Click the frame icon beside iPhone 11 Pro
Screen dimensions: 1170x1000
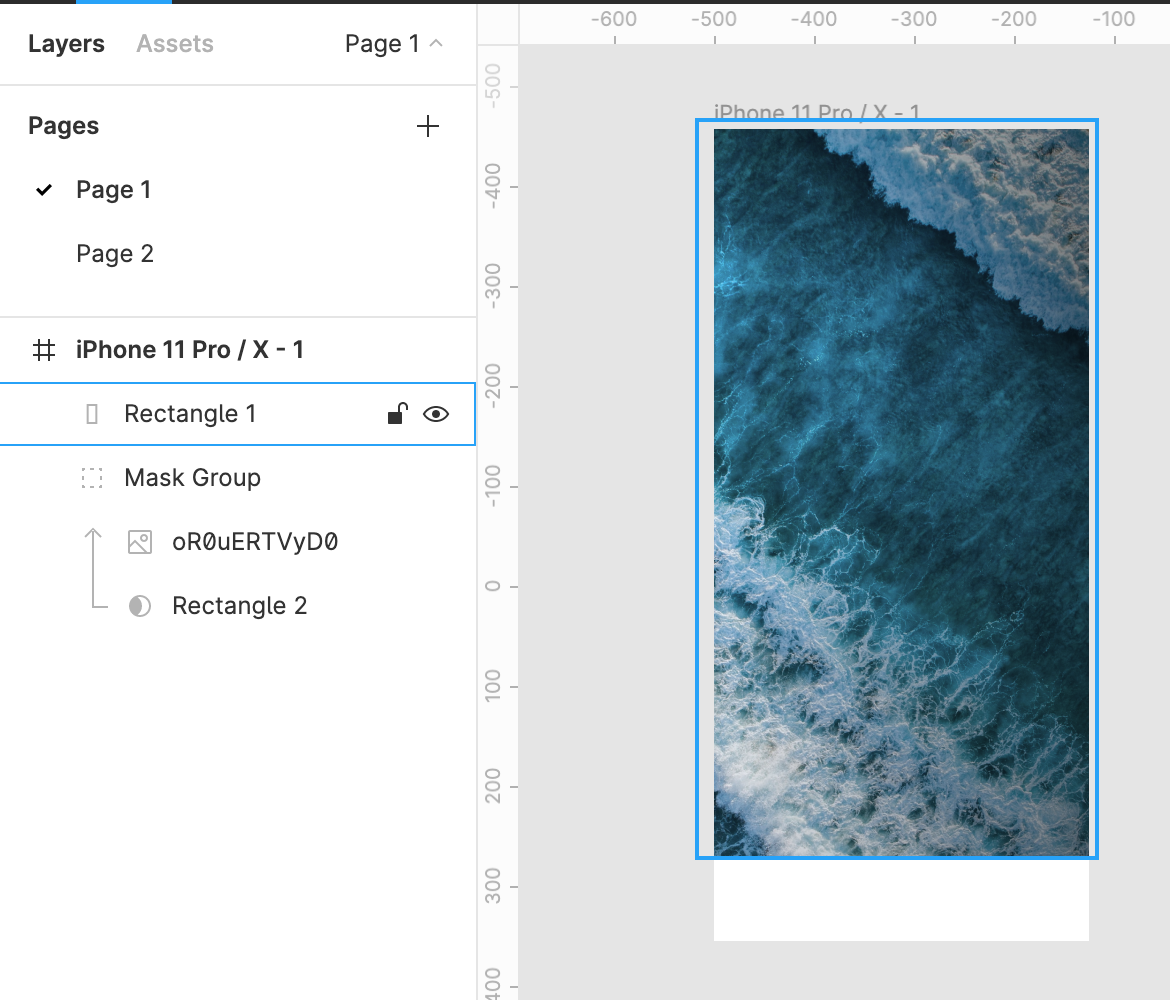pos(44,350)
